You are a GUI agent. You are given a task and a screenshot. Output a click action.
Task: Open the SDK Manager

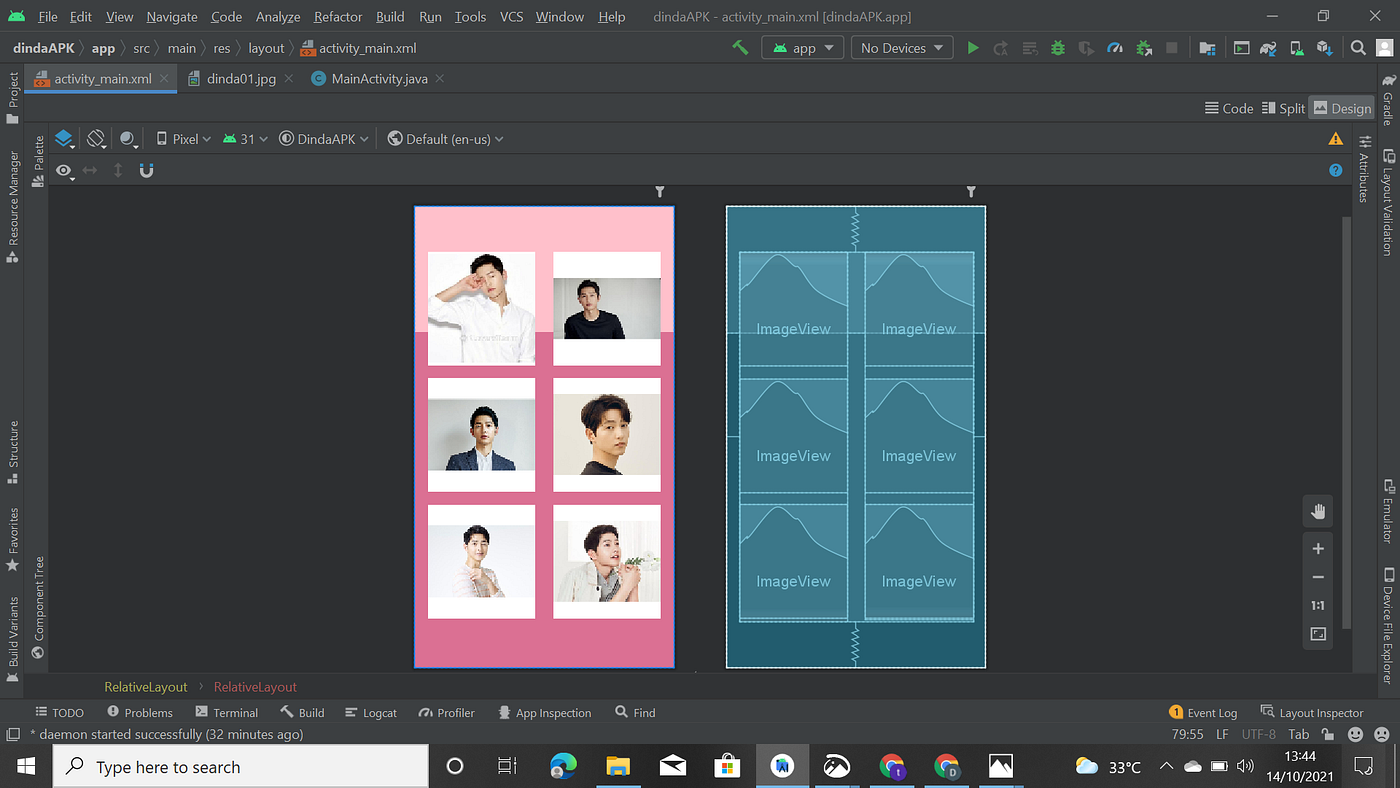click(x=1325, y=46)
